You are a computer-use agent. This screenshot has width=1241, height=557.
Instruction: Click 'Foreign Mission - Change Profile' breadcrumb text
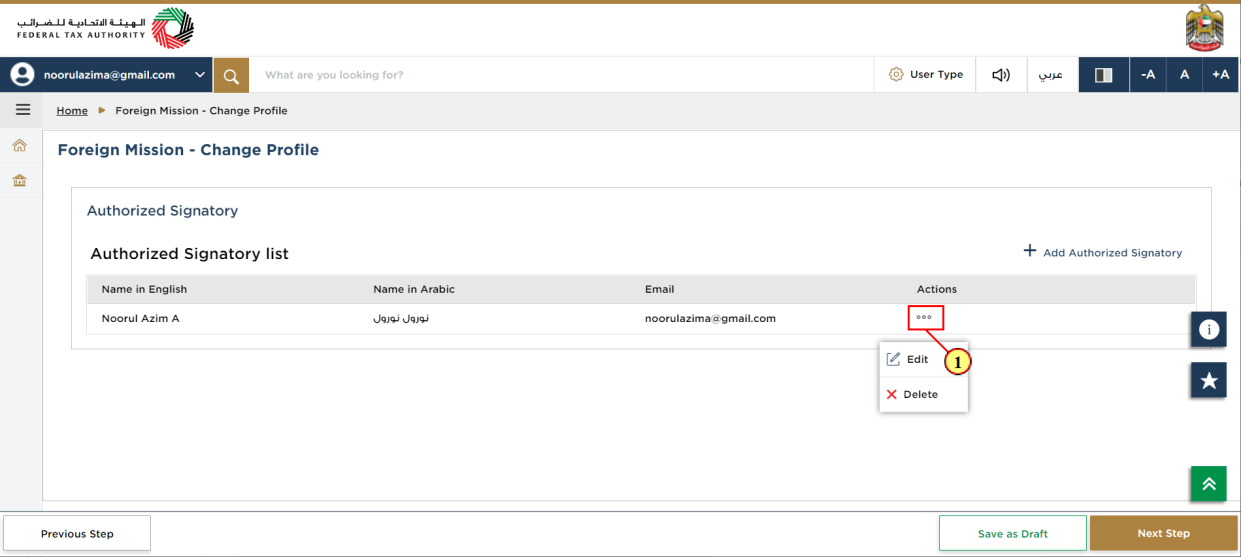[201, 111]
